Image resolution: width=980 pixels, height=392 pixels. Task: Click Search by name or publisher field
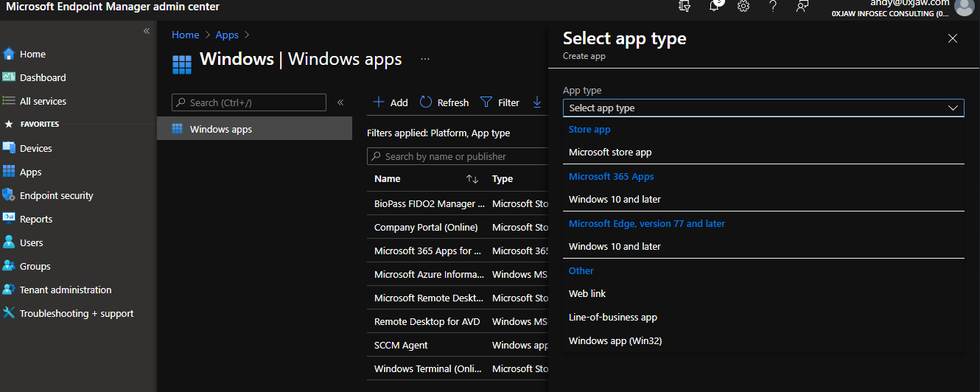(x=458, y=156)
